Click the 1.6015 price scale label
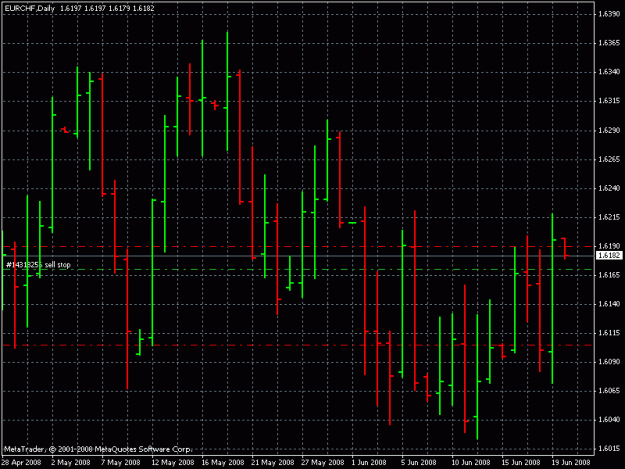The image size is (625, 469). 609,449
